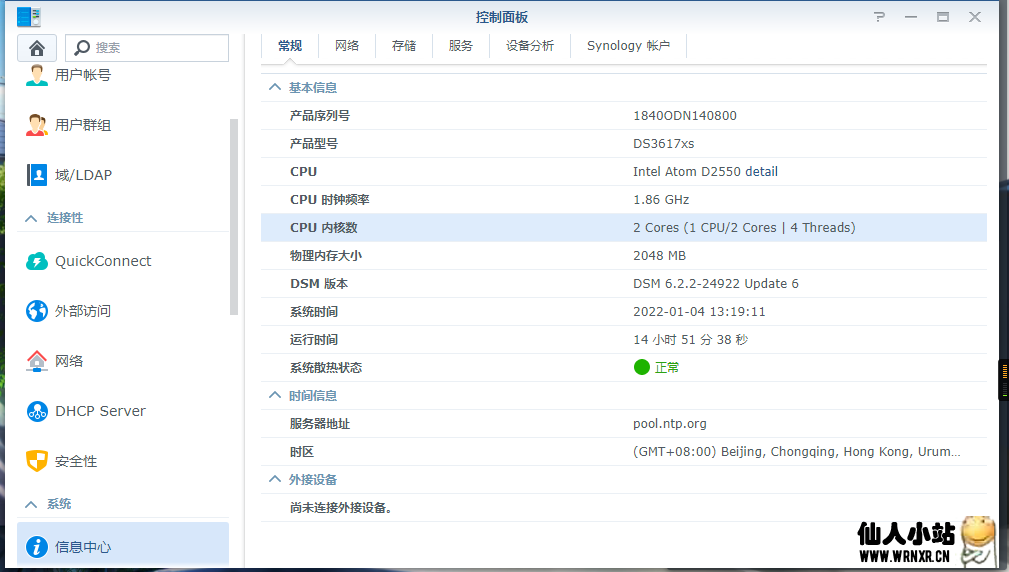The image size is (1009, 572).
Task: Select uptime 14 小时 51 分 38 秒
Action: tap(690, 340)
